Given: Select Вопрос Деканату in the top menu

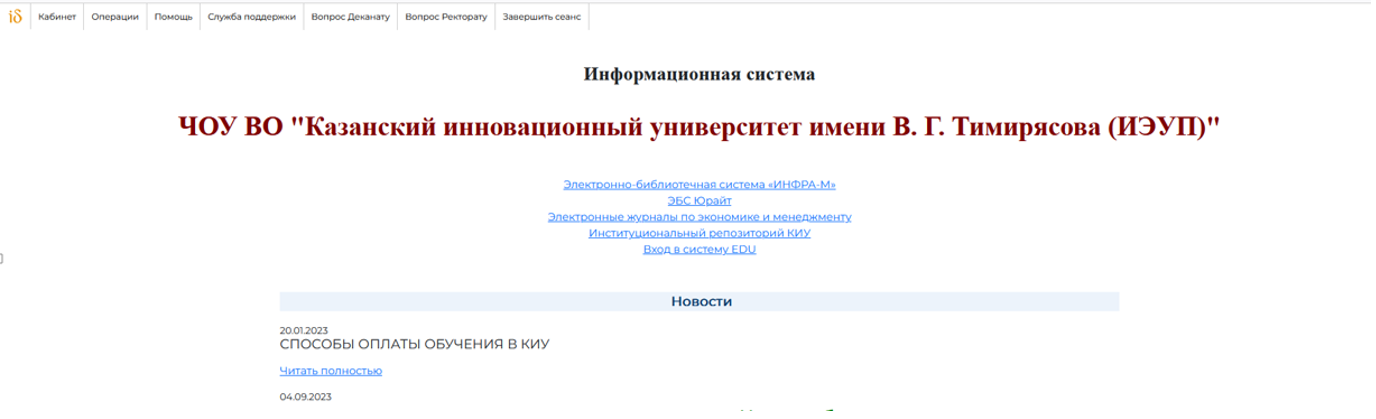Looking at the screenshot, I should [x=351, y=17].
